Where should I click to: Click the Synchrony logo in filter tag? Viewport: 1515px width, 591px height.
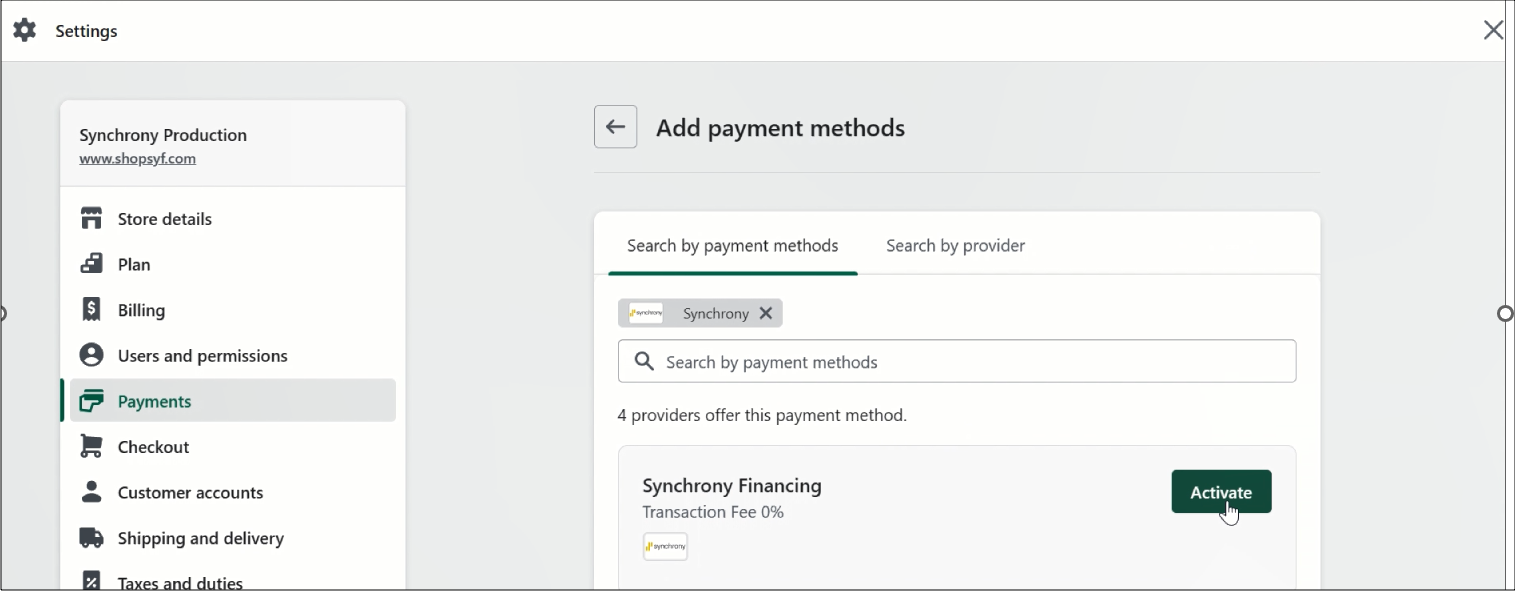646,313
